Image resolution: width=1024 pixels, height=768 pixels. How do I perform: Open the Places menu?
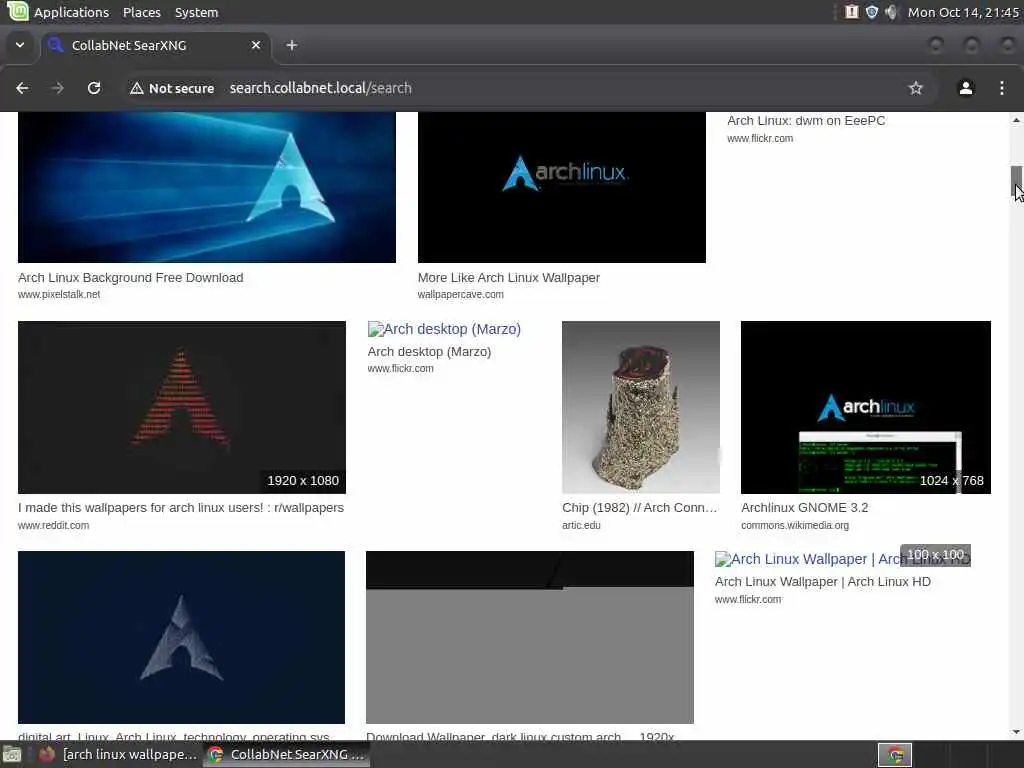(142, 12)
